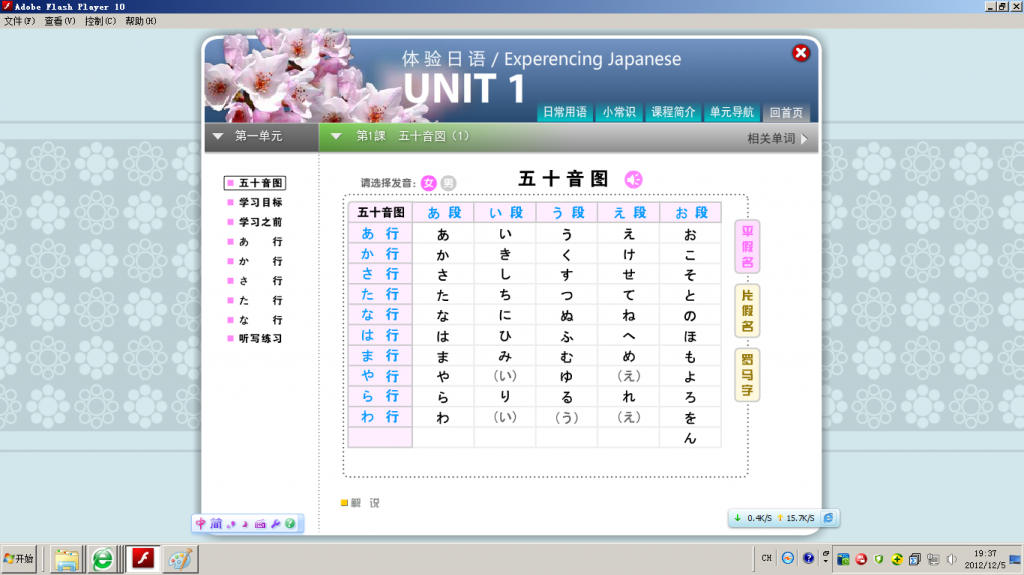Click the お段 column header

coord(691,212)
